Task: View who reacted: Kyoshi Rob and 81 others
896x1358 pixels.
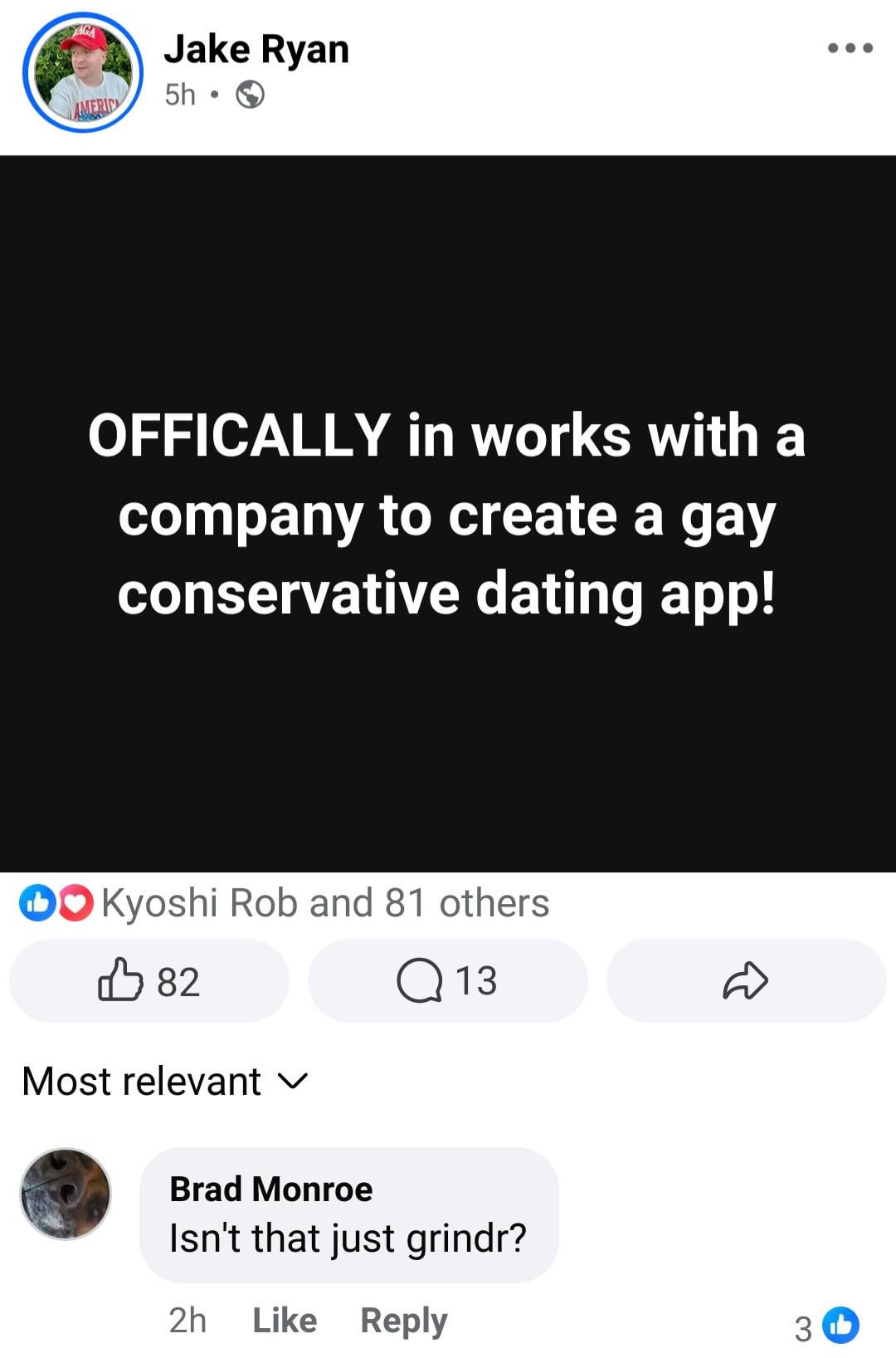Action: click(325, 903)
